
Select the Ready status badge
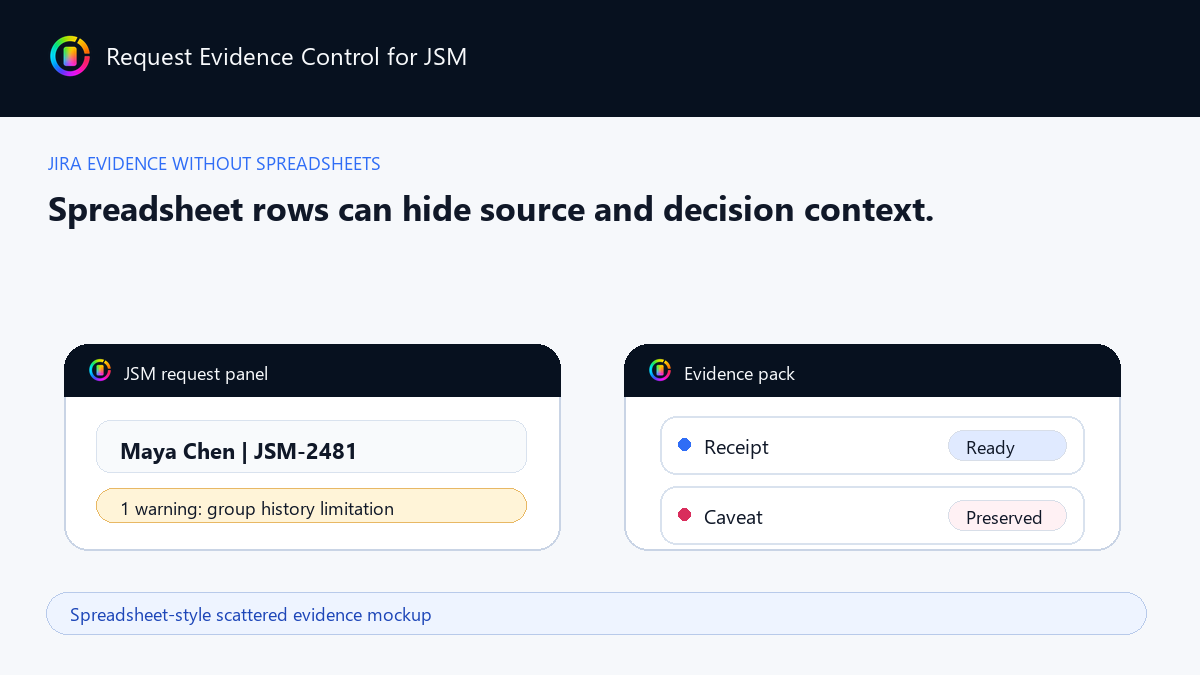point(1007,447)
